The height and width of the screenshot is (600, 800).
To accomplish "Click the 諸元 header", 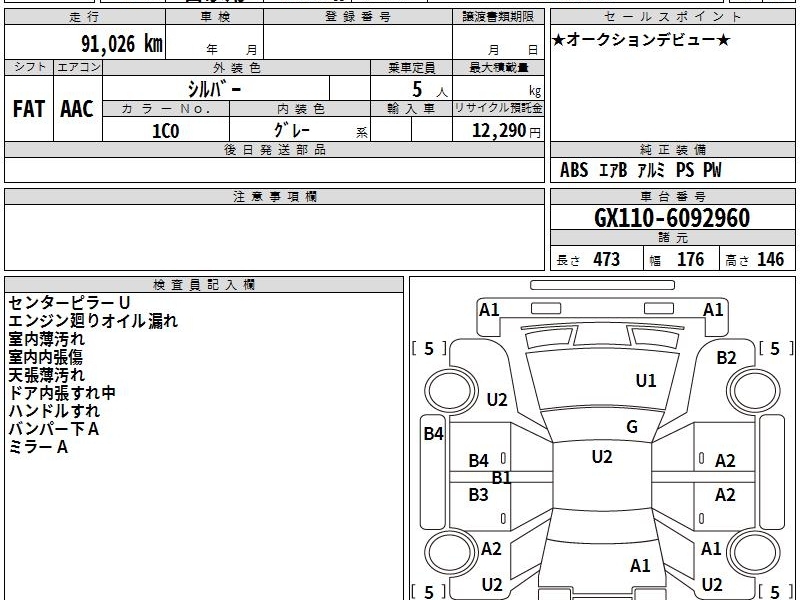I will point(672,237).
